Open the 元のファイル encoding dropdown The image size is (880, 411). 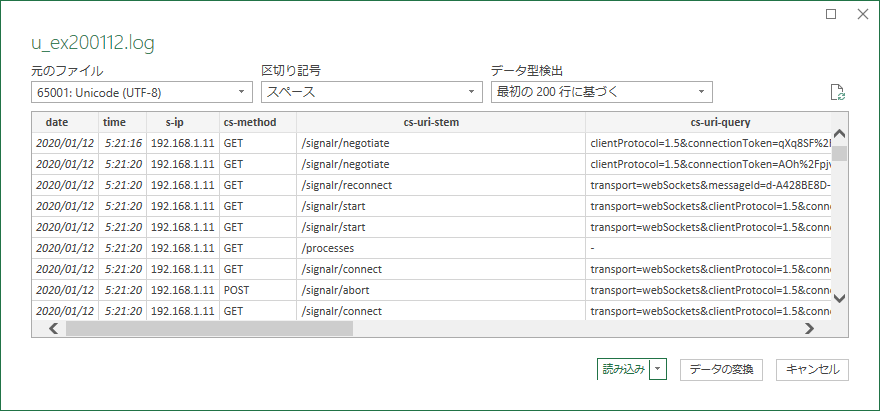(x=142, y=93)
